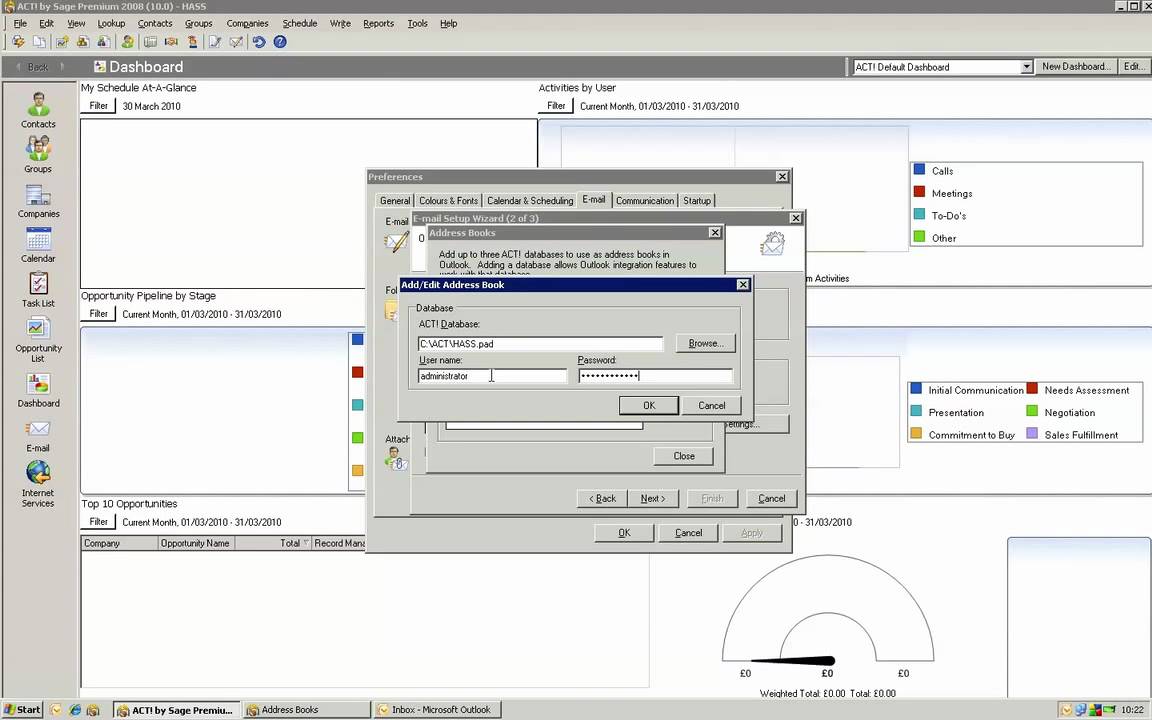Click the User name field containing administrator
The width and height of the screenshot is (1152, 720).
[492, 376]
